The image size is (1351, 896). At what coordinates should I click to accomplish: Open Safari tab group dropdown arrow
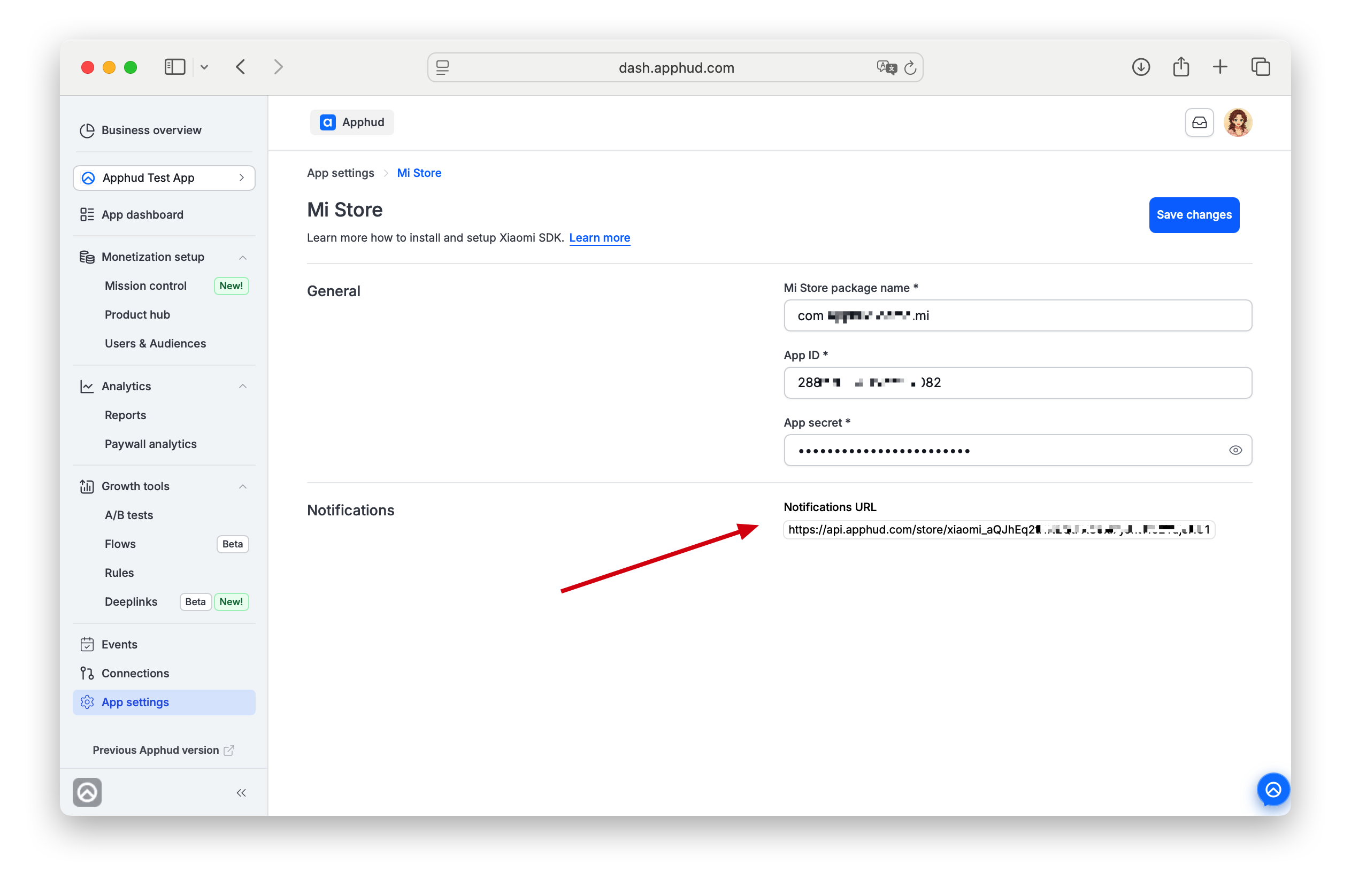click(204, 67)
